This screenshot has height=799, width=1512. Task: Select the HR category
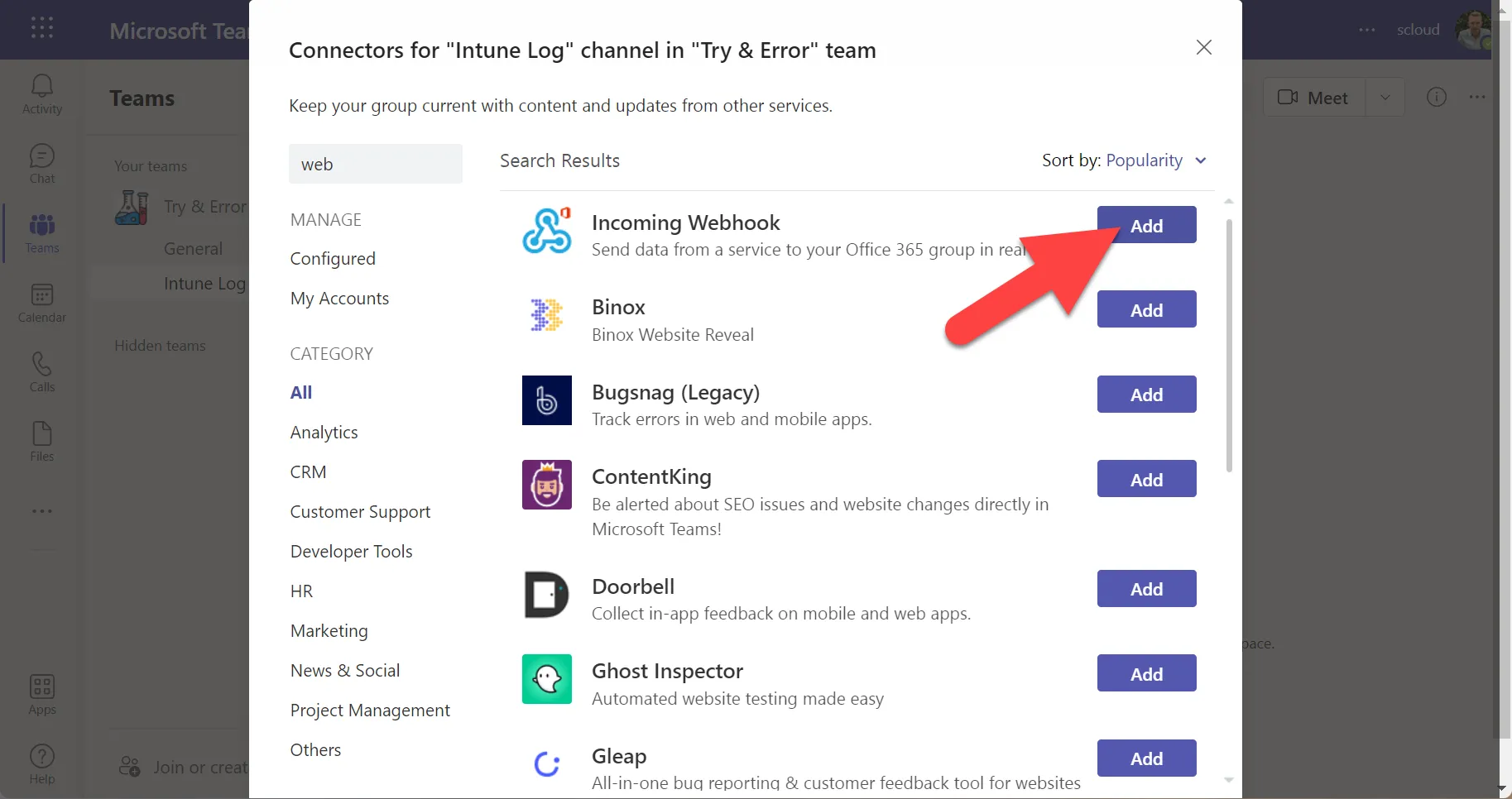[x=301, y=591]
